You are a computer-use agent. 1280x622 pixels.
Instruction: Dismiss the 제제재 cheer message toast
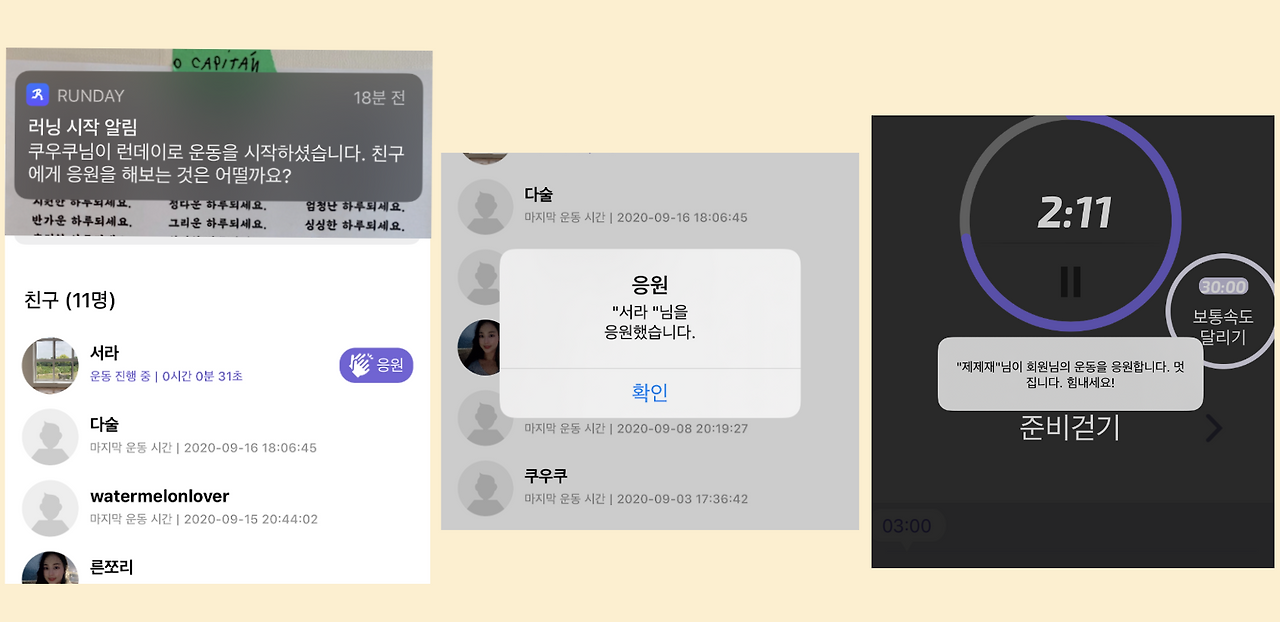[x=1070, y=374]
